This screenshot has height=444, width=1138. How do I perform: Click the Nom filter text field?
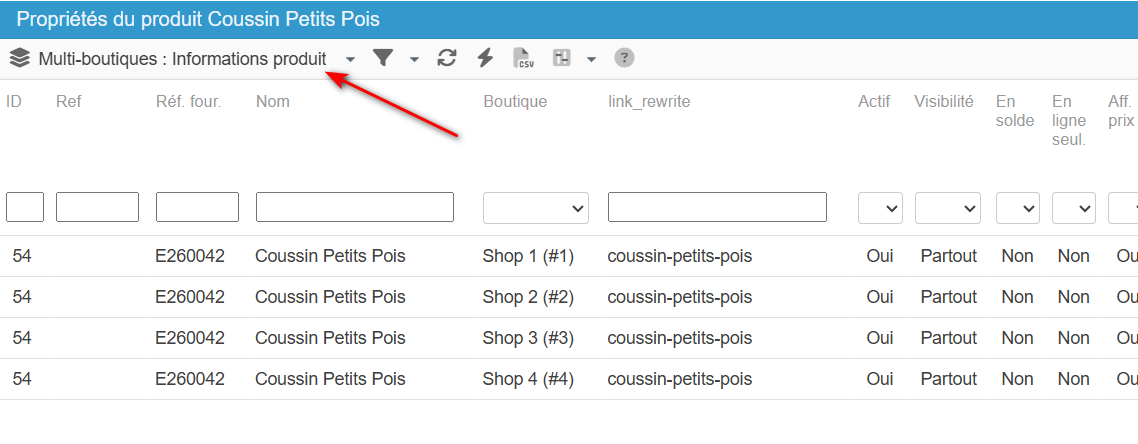(355, 207)
